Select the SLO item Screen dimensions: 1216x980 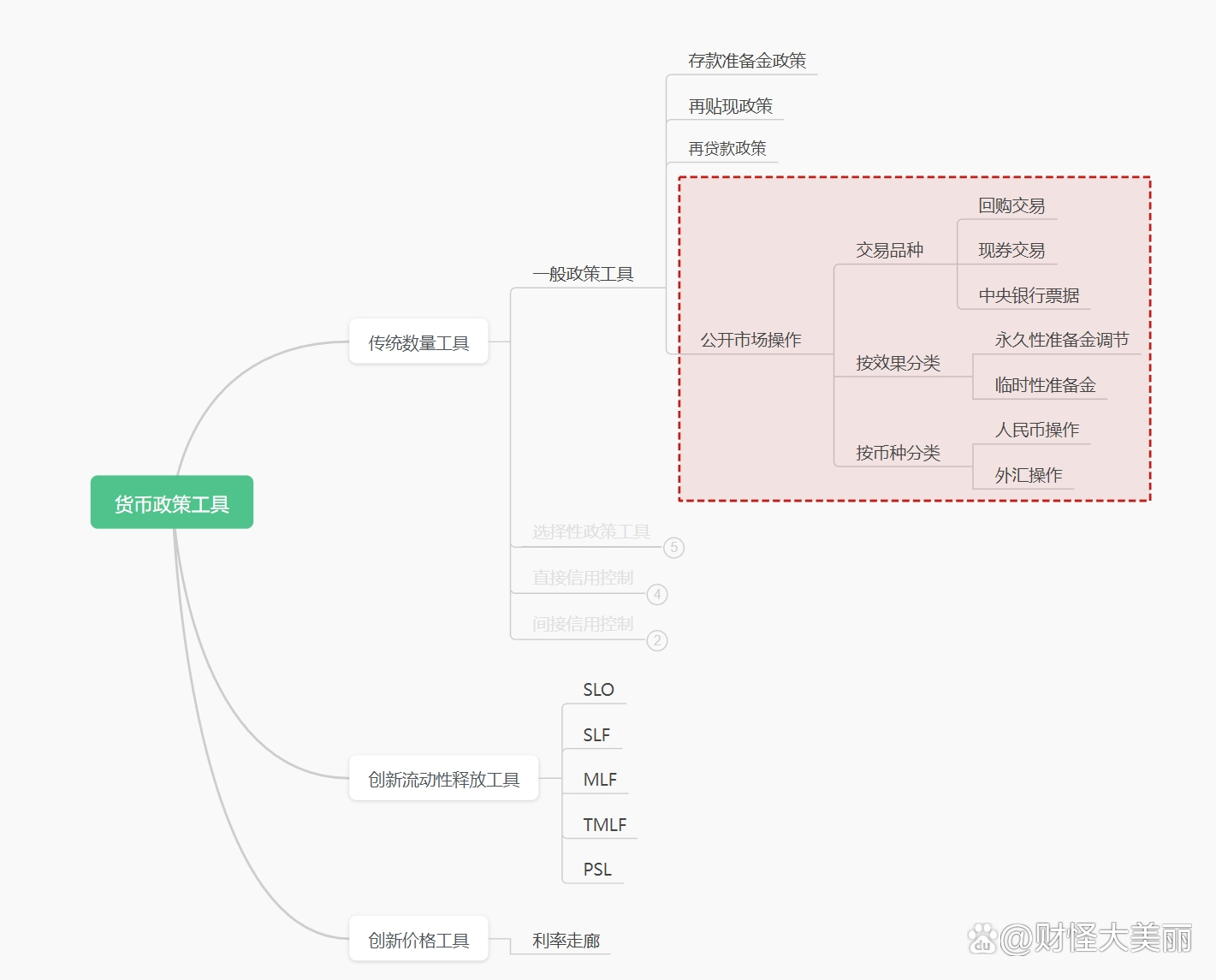pyautogui.click(x=598, y=690)
